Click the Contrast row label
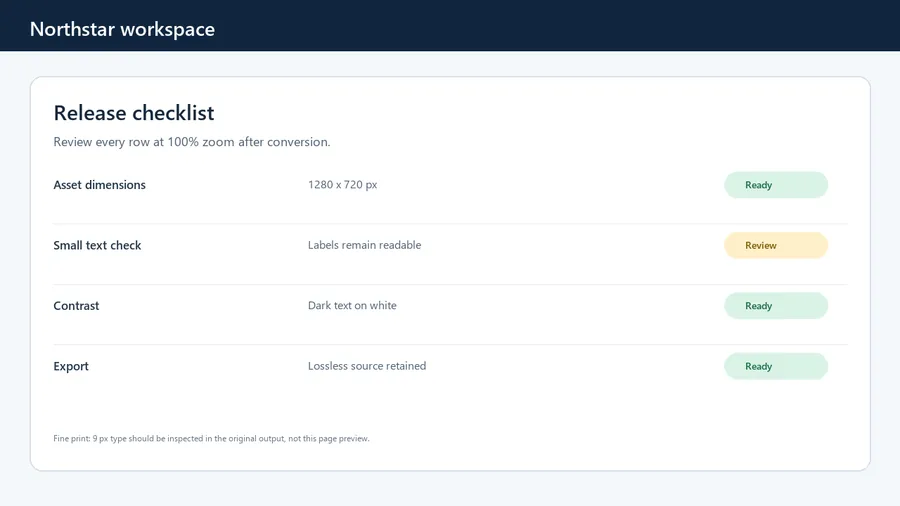Viewport: 900px width, 506px height. tap(76, 306)
